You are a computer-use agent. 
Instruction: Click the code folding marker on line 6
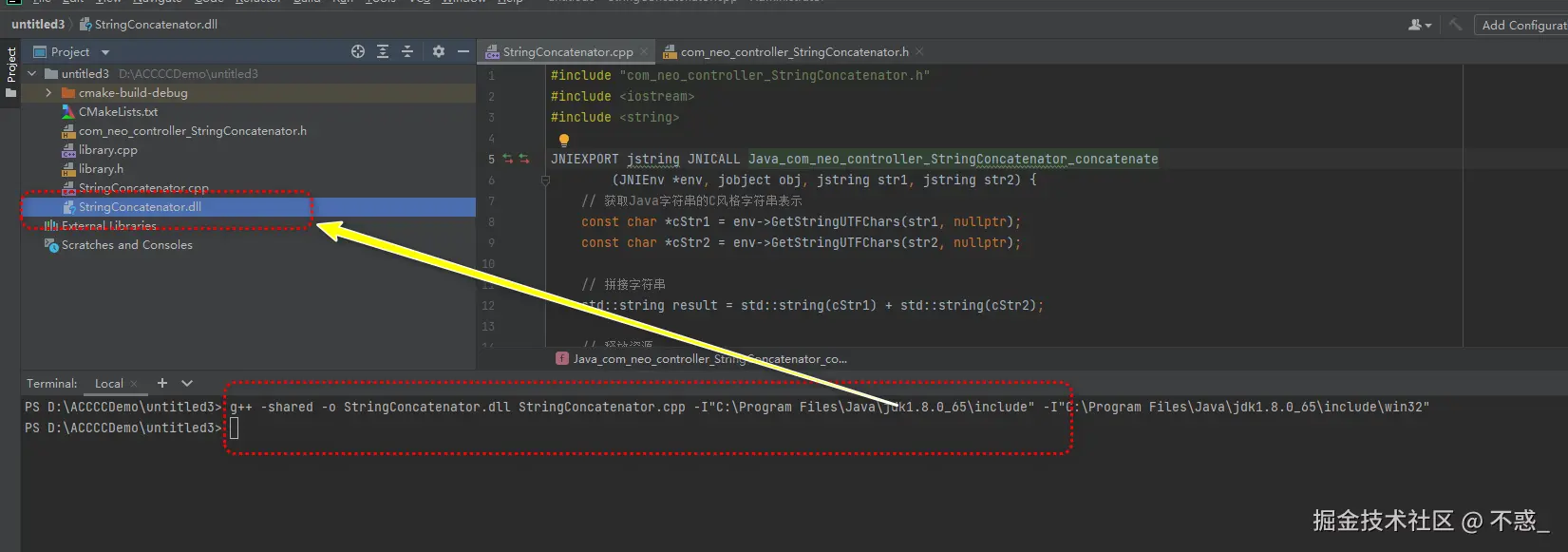(x=545, y=180)
